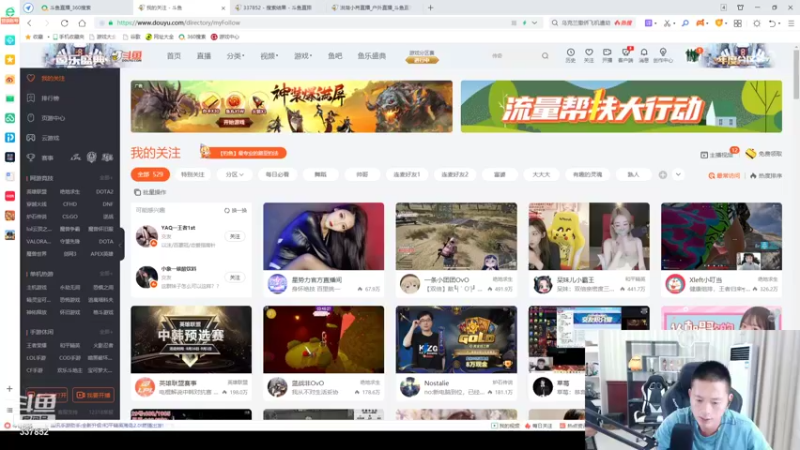Follow recommended streamer YAQ-王者1st
Screen dimensions: 800x450
click(235, 236)
